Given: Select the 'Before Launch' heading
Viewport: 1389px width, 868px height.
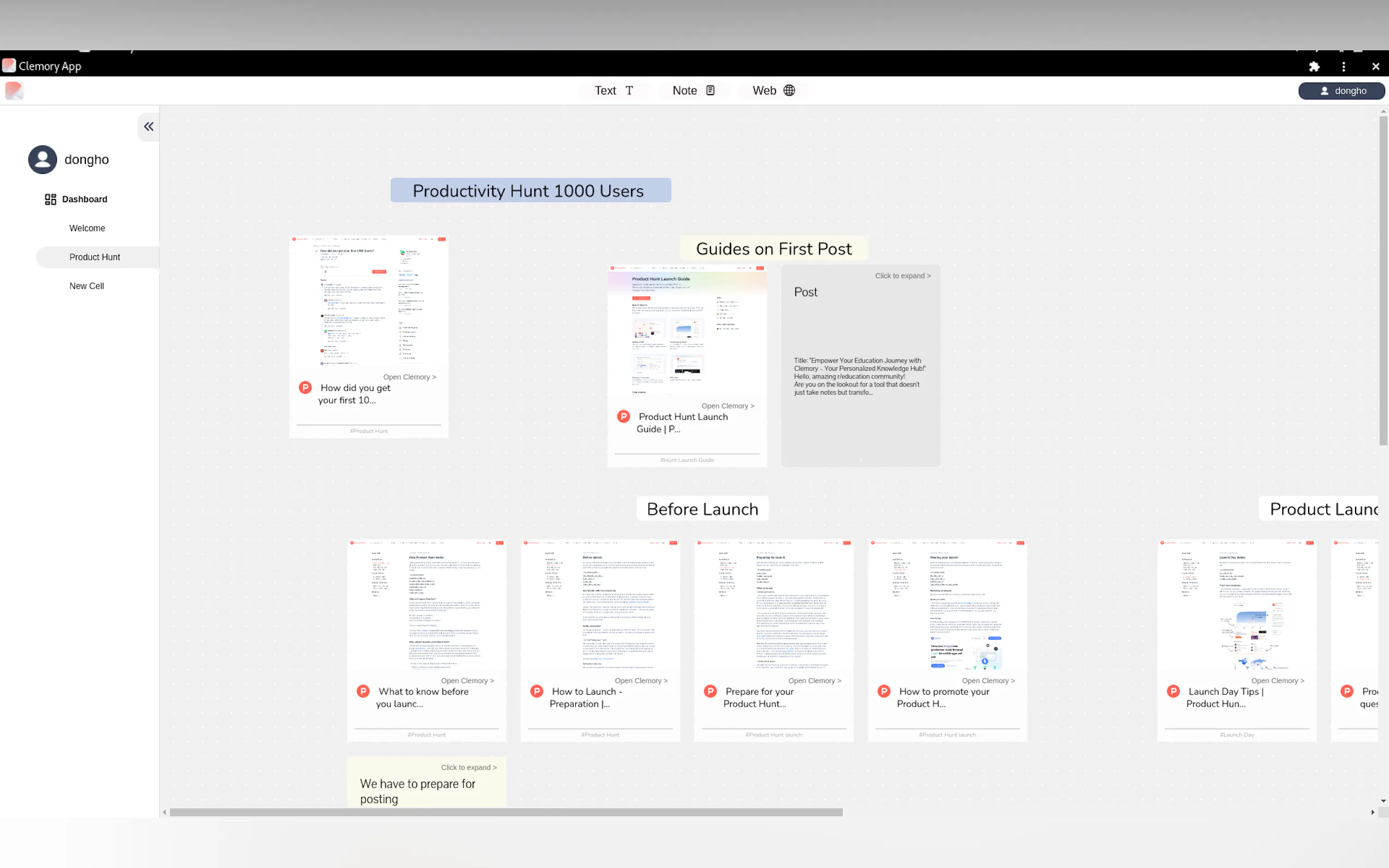Looking at the screenshot, I should [702, 509].
